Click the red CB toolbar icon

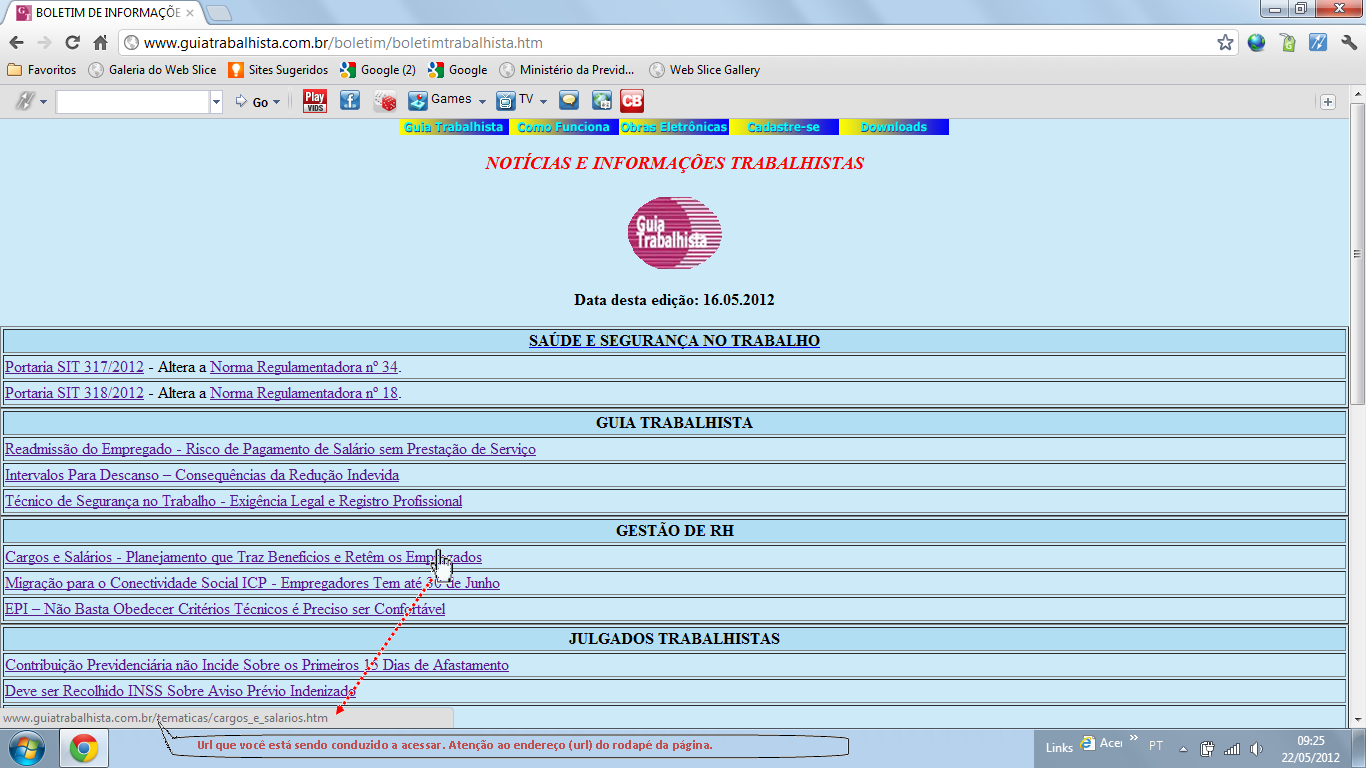(632, 101)
